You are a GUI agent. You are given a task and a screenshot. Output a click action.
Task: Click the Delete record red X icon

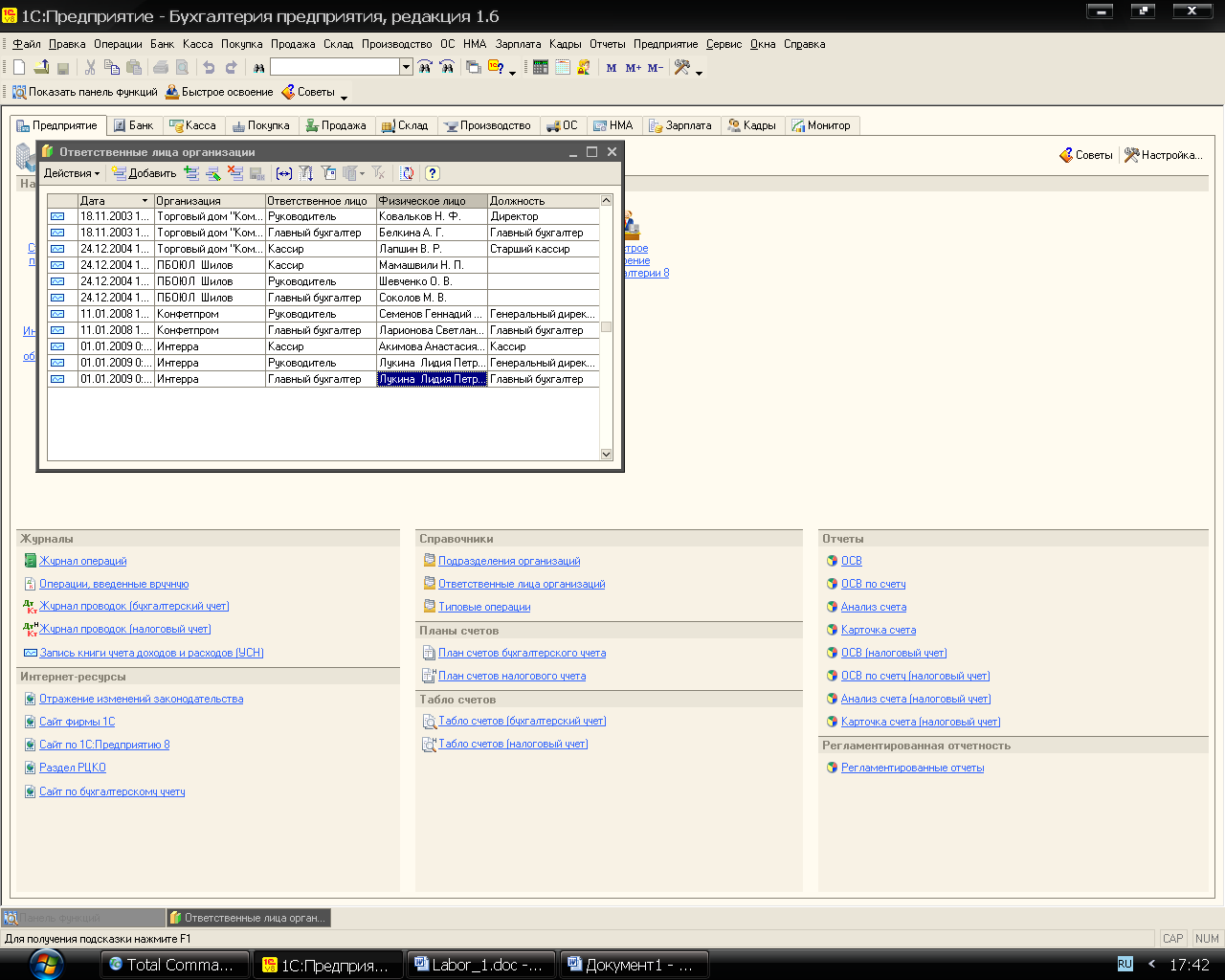[x=235, y=173]
